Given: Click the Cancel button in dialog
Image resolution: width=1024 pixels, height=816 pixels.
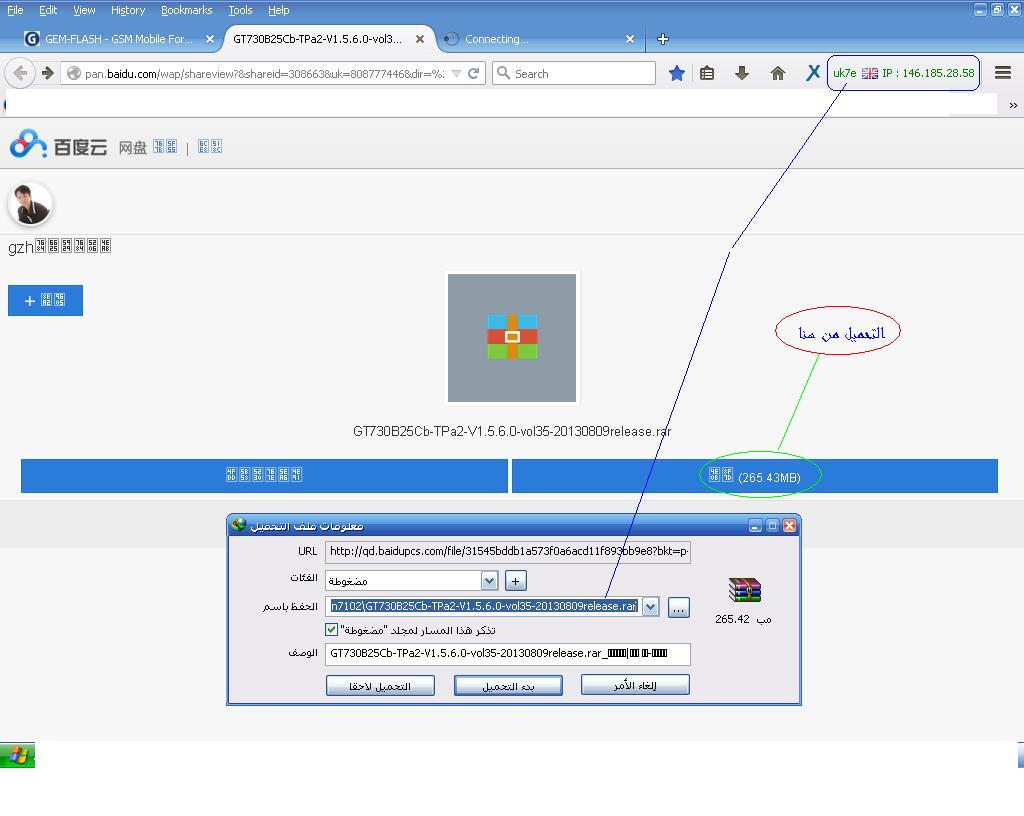Looking at the screenshot, I should click(x=635, y=685).
